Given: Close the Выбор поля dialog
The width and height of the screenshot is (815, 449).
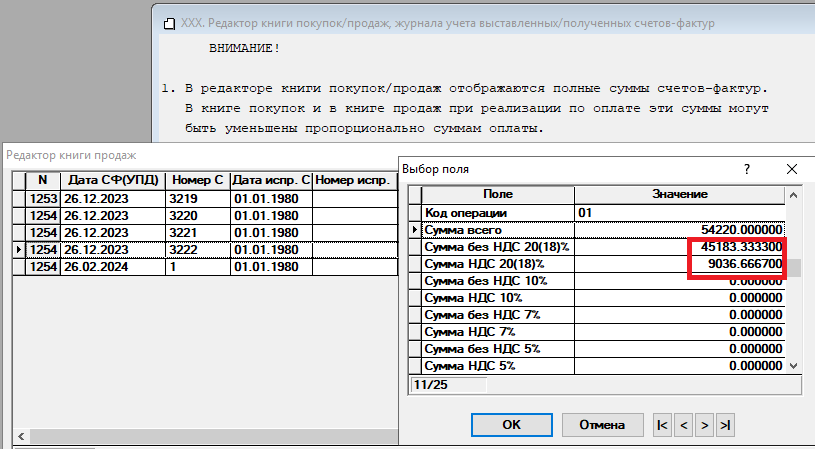Looking at the screenshot, I should point(791,170).
